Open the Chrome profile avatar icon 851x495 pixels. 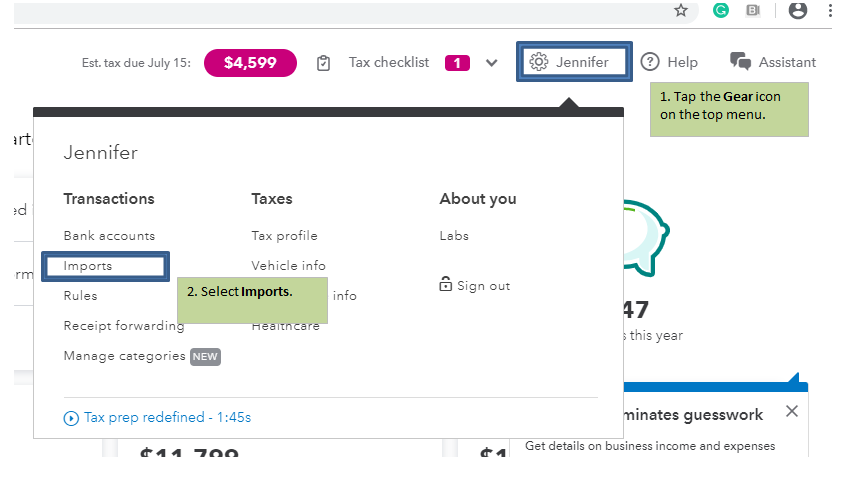(x=797, y=10)
